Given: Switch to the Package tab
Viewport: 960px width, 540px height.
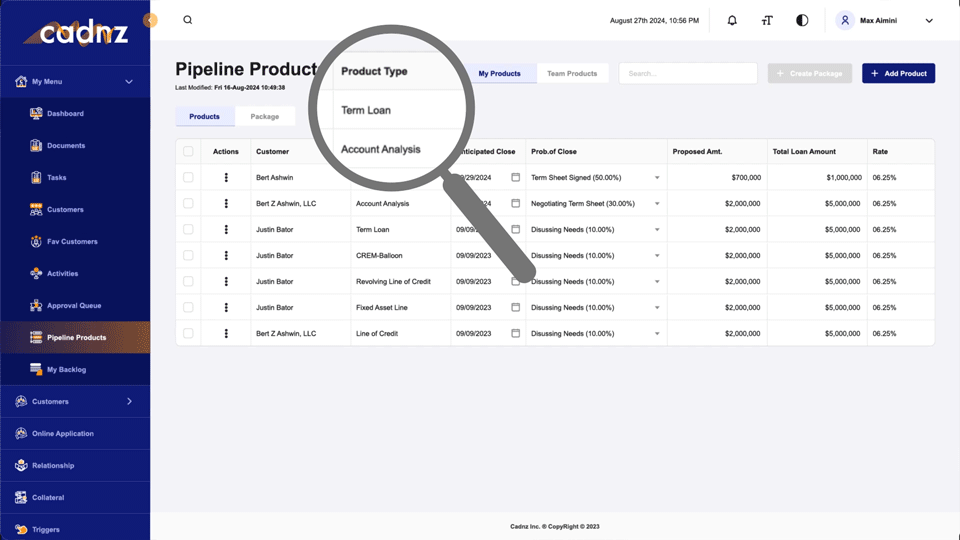Looking at the screenshot, I should [x=265, y=117].
